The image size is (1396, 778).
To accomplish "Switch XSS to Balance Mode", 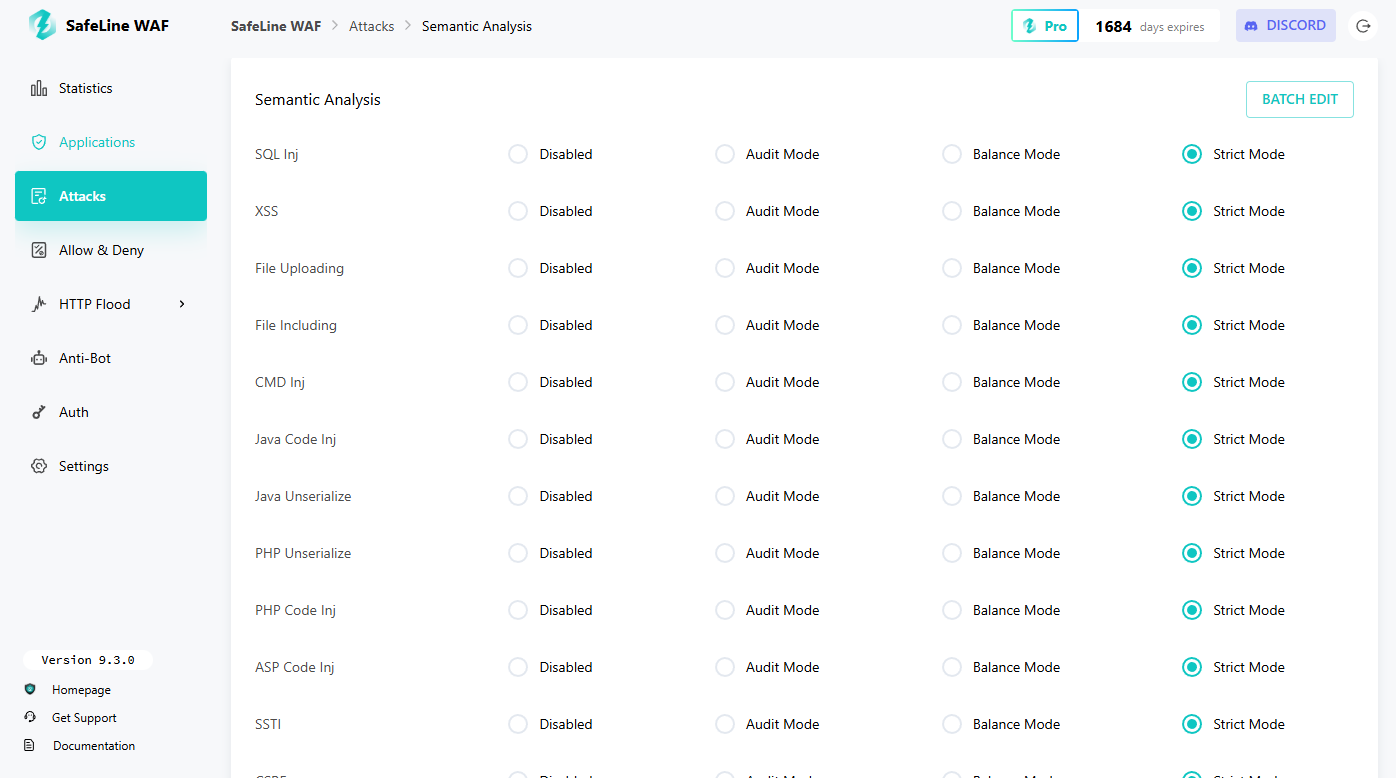I will 952,211.
